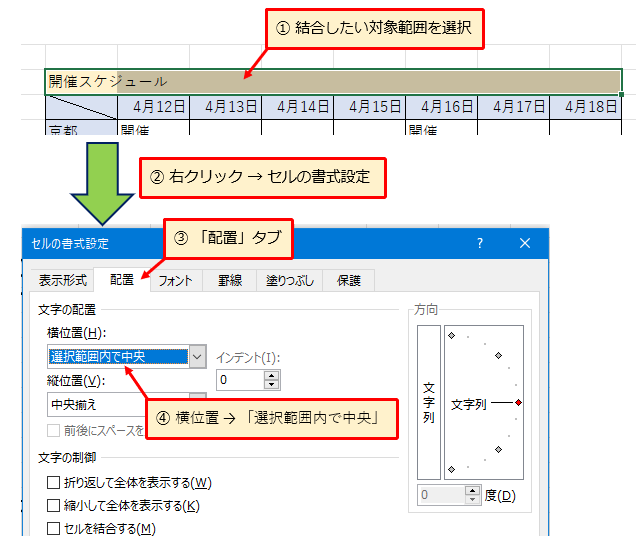Viewport: 636px width, 537px height.
Task: Click the red diamond orientation handle
Action: point(518,402)
